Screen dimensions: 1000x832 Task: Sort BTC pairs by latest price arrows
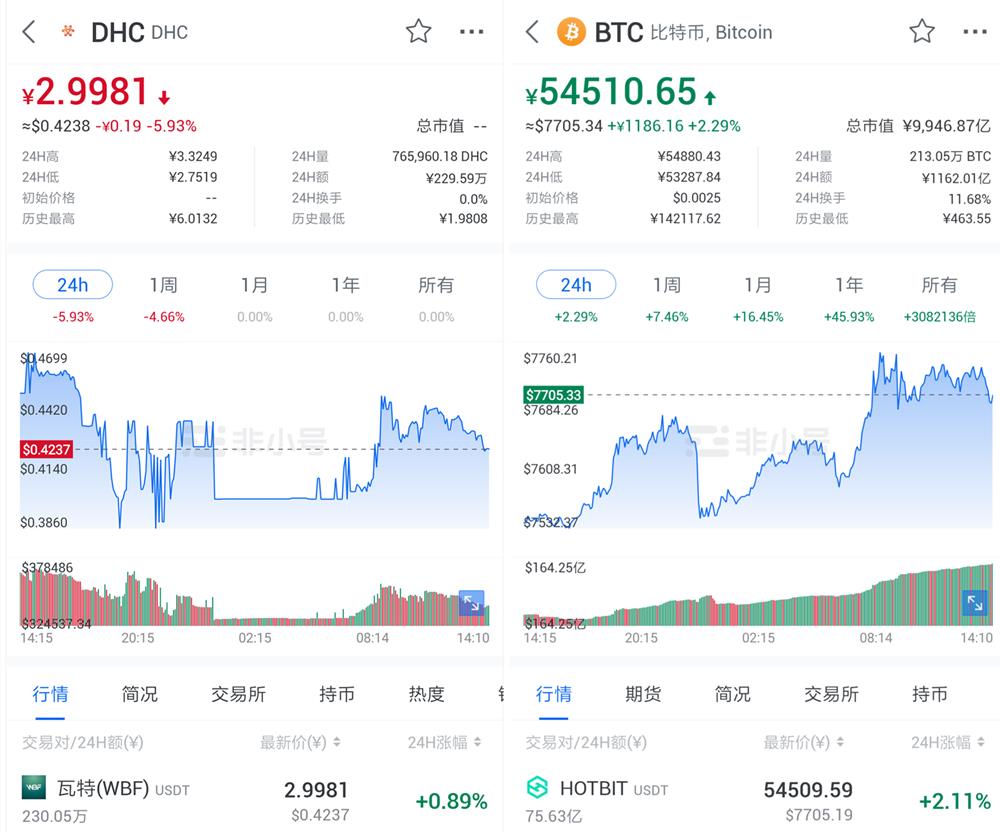[840, 742]
